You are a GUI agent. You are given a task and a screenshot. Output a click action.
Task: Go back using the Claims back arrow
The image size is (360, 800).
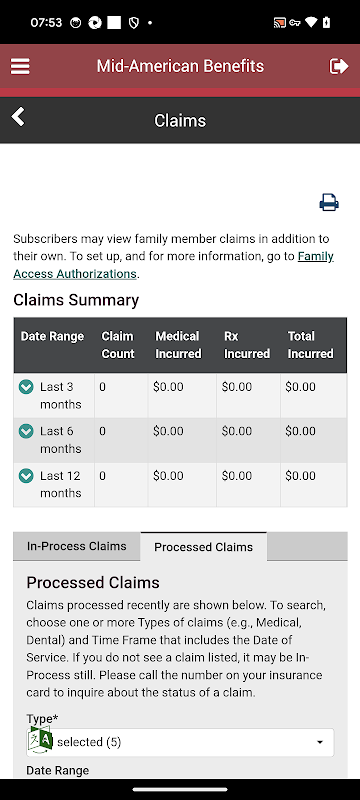point(18,117)
